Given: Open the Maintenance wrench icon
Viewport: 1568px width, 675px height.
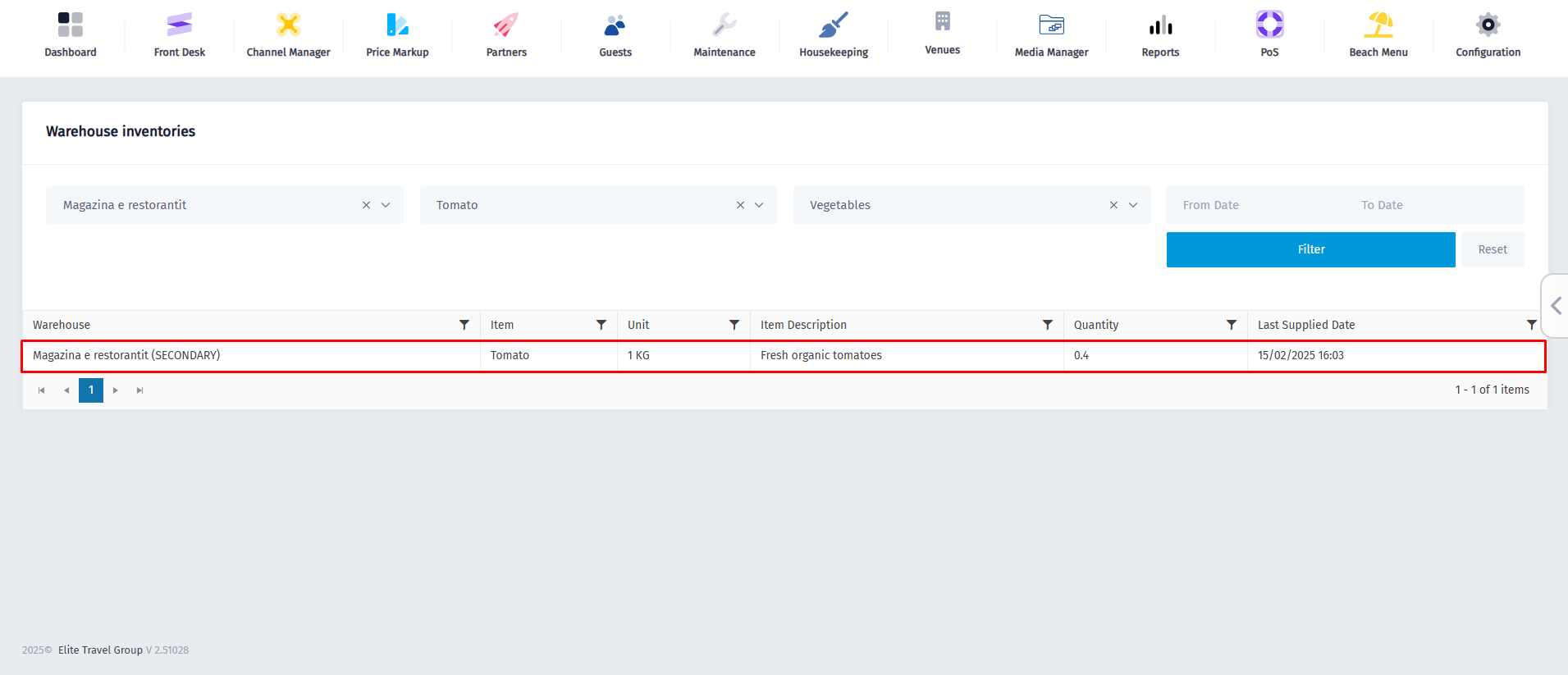Looking at the screenshot, I should [724, 25].
